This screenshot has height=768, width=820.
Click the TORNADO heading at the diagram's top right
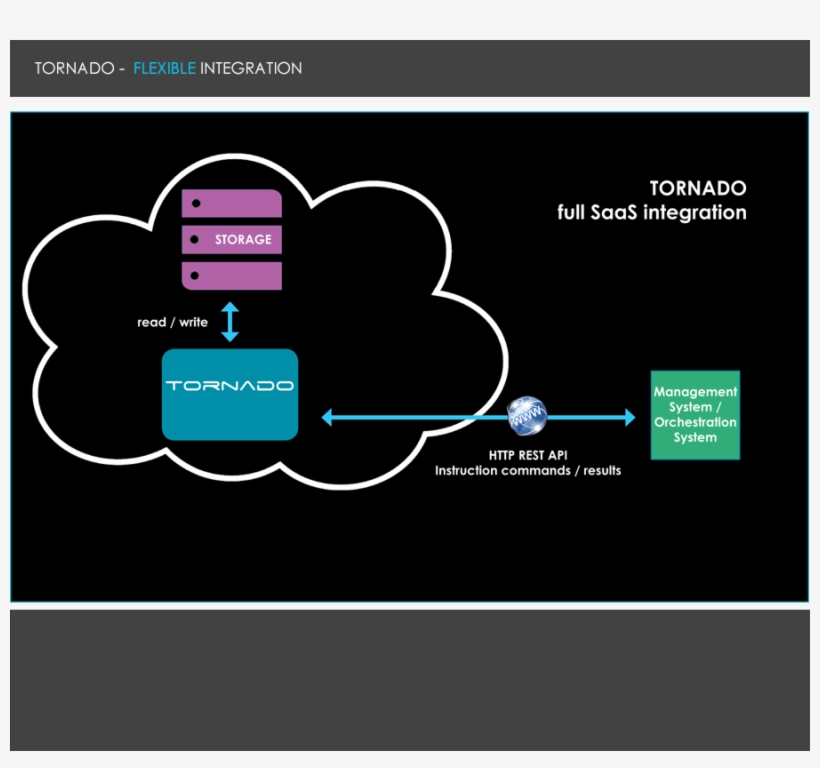pyautogui.click(x=697, y=188)
